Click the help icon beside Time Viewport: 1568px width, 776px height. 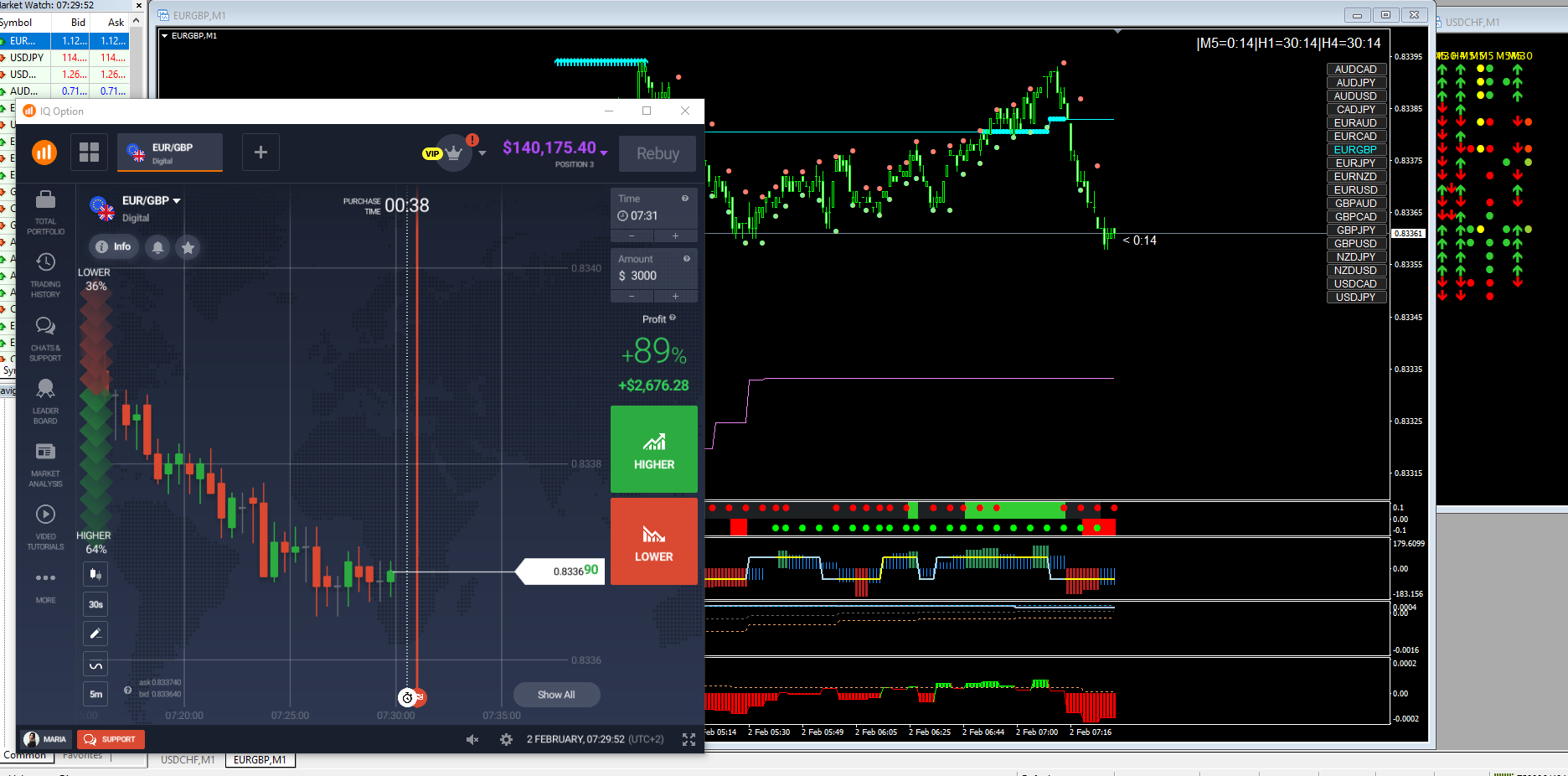685,199
